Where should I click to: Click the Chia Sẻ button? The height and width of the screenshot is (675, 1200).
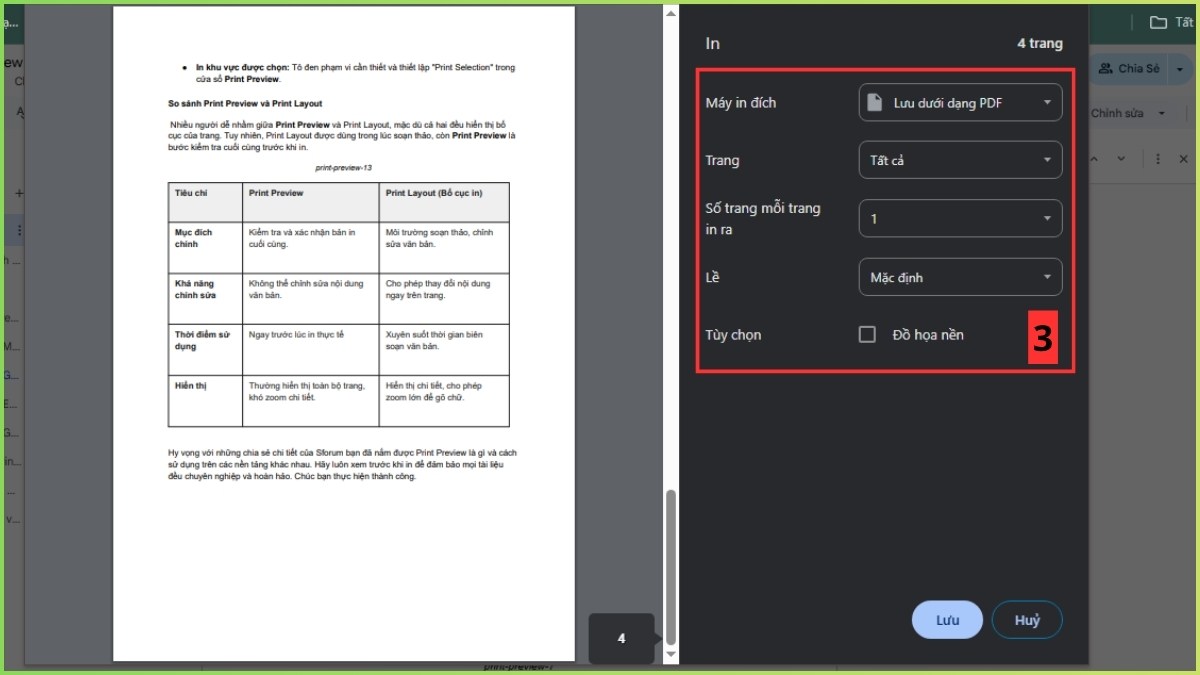[x=1135, y=68]
